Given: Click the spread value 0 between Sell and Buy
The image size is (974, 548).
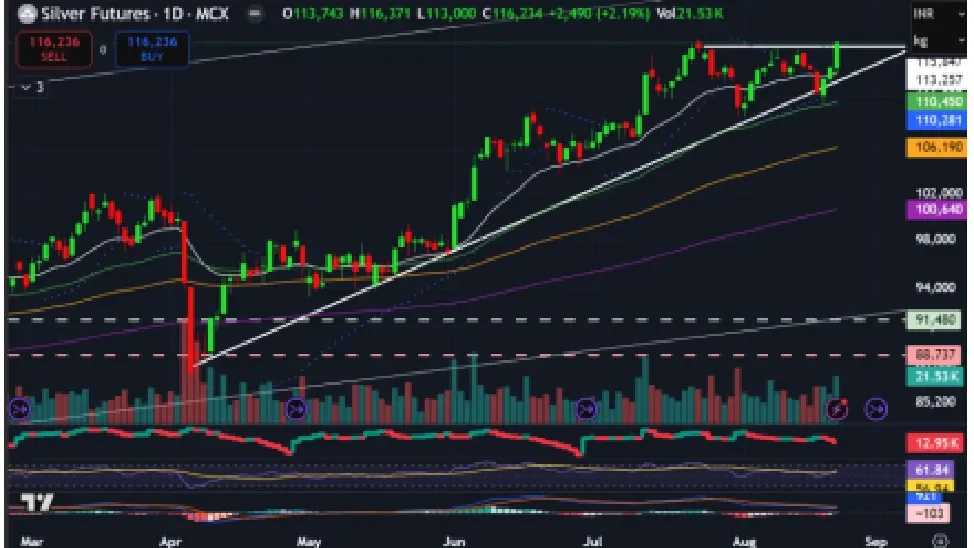Looking at the screenshot, I should pyautogui.click(x=103, y=50).
